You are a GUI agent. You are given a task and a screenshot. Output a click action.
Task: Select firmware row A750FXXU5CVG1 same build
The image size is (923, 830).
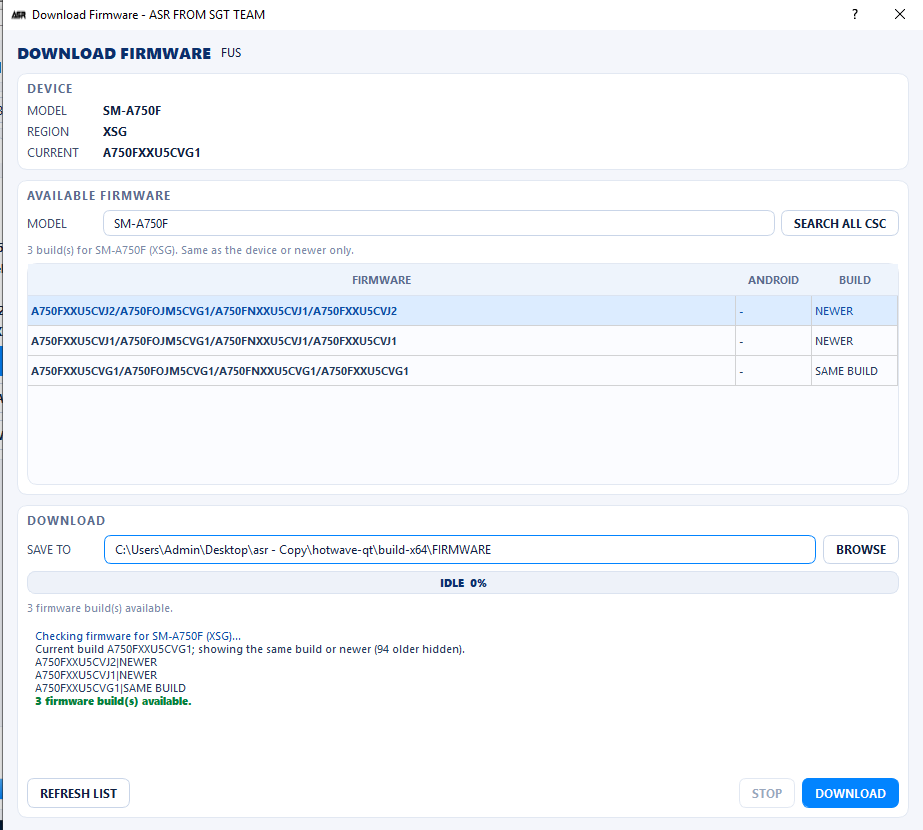coord(462,371)
